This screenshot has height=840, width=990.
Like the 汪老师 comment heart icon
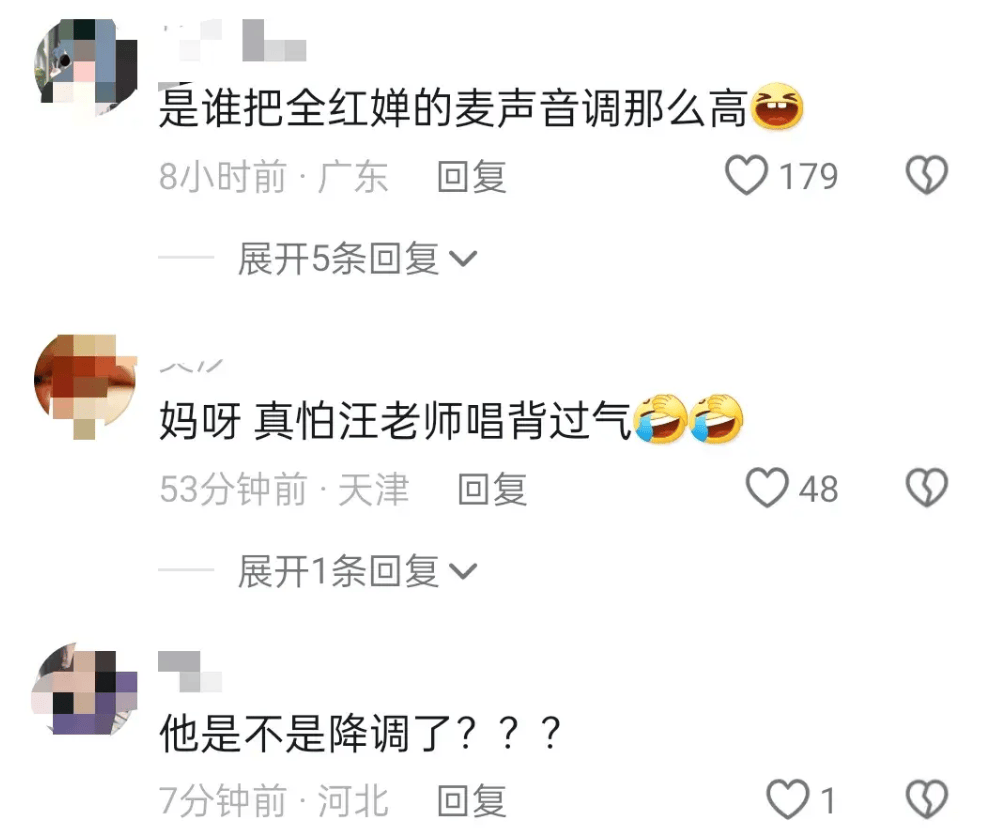(767, 488)
